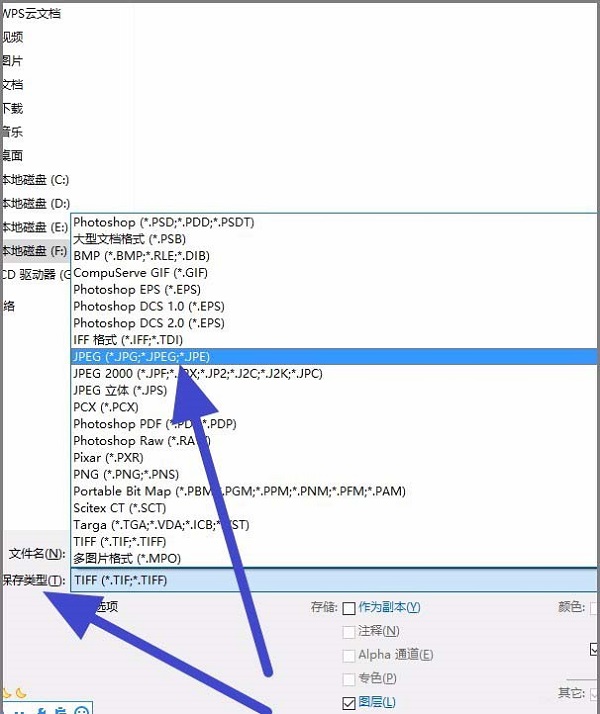Select 本地磁盘 (C:) drive

point(35,180)
